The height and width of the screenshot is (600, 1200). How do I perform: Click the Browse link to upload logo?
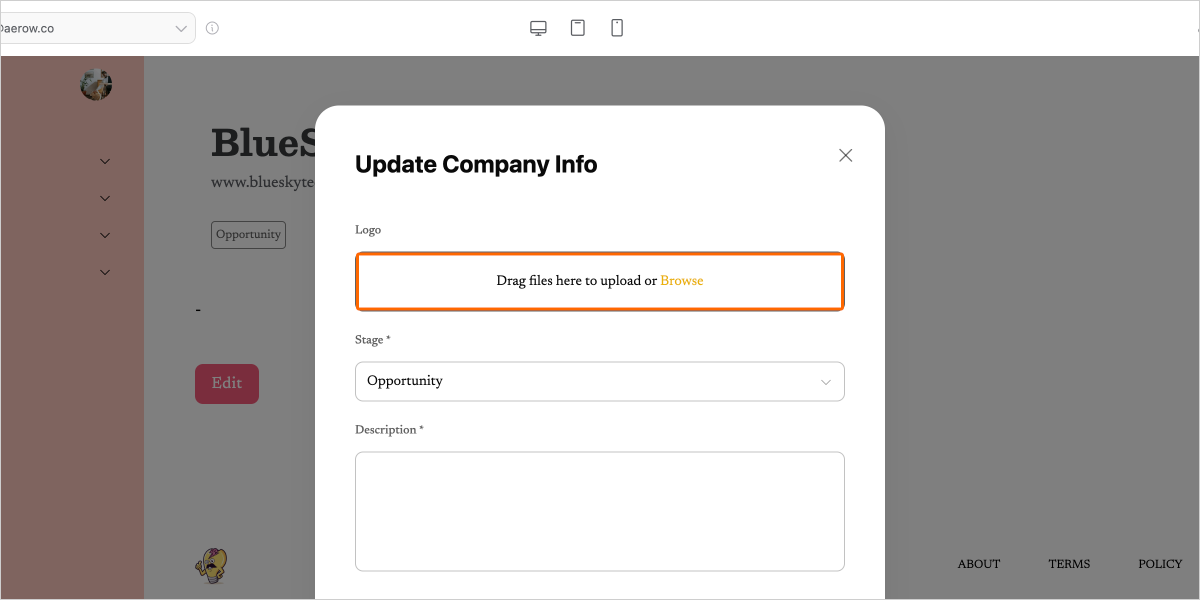tap(681, 281)
